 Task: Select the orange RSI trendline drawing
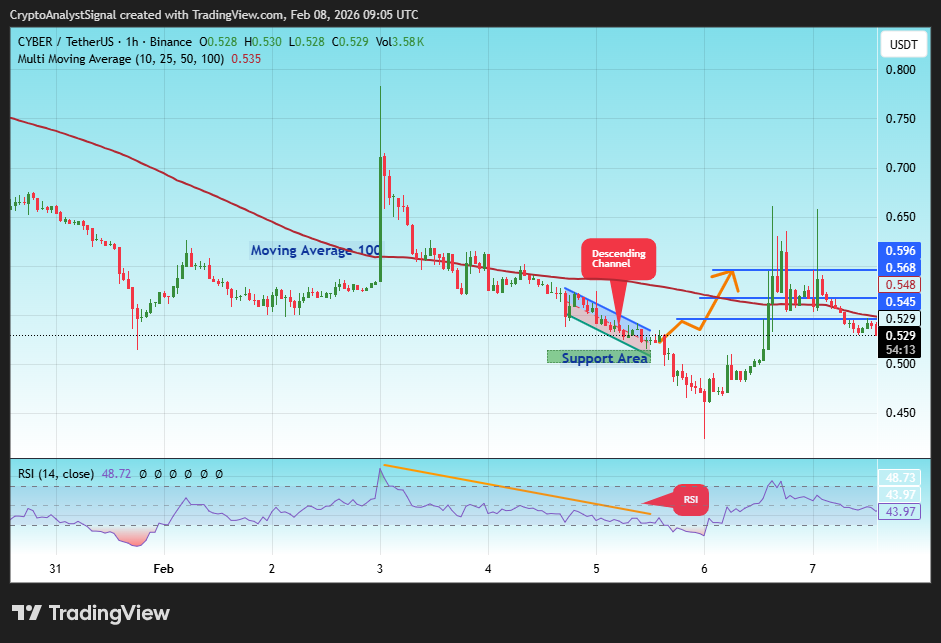[x=516, y=489]
